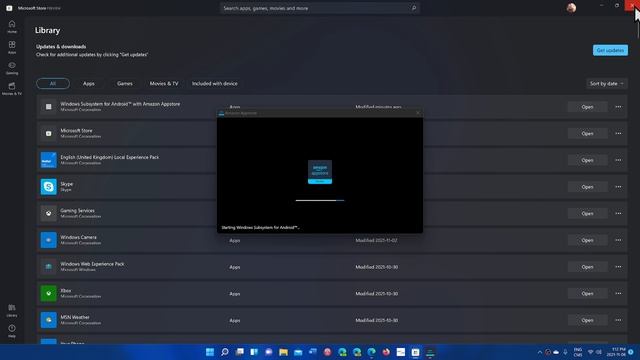Open taskbar Search
Screen dimensions: 640x360
224,352
